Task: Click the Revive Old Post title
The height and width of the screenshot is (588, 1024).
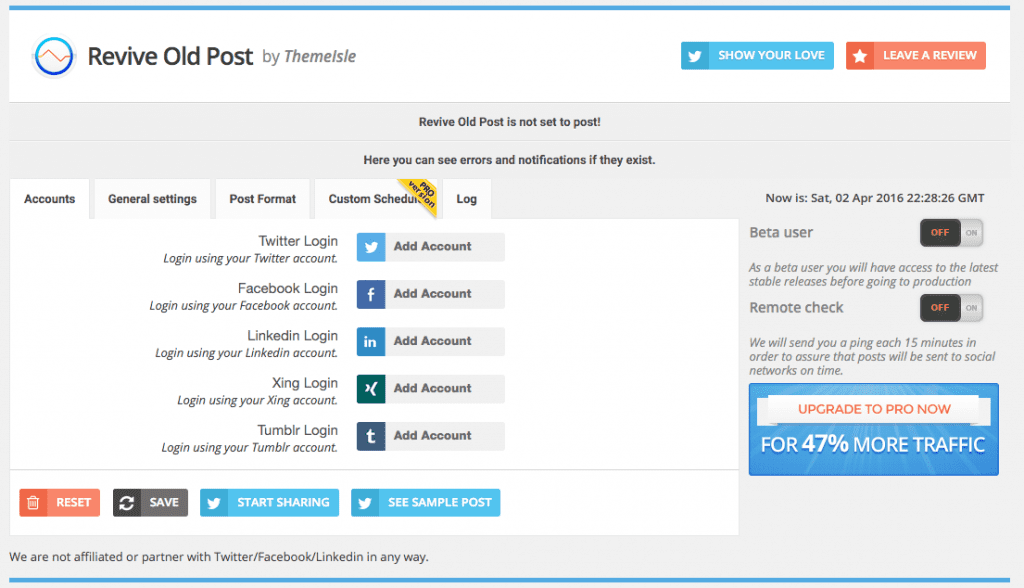Action: (x=170, y=56)
